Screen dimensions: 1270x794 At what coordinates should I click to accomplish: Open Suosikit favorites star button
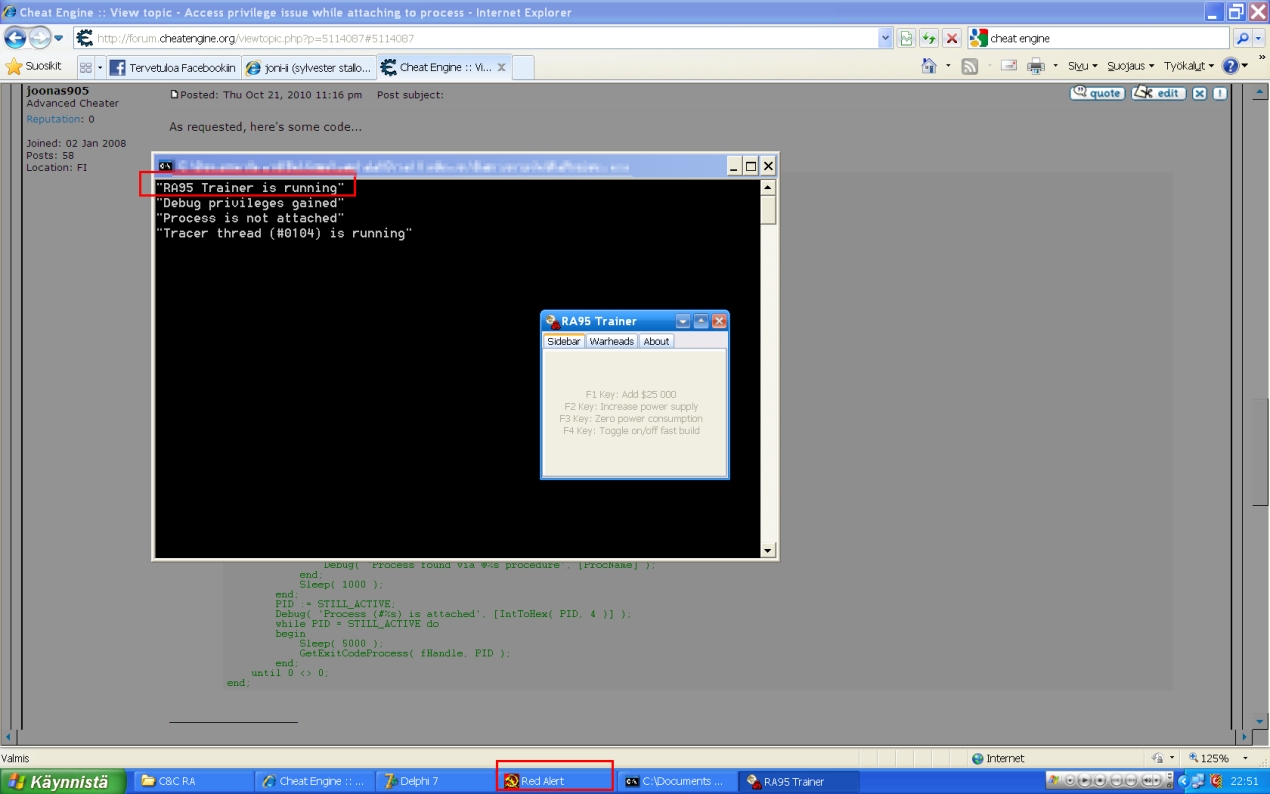(x=34, y=66)
